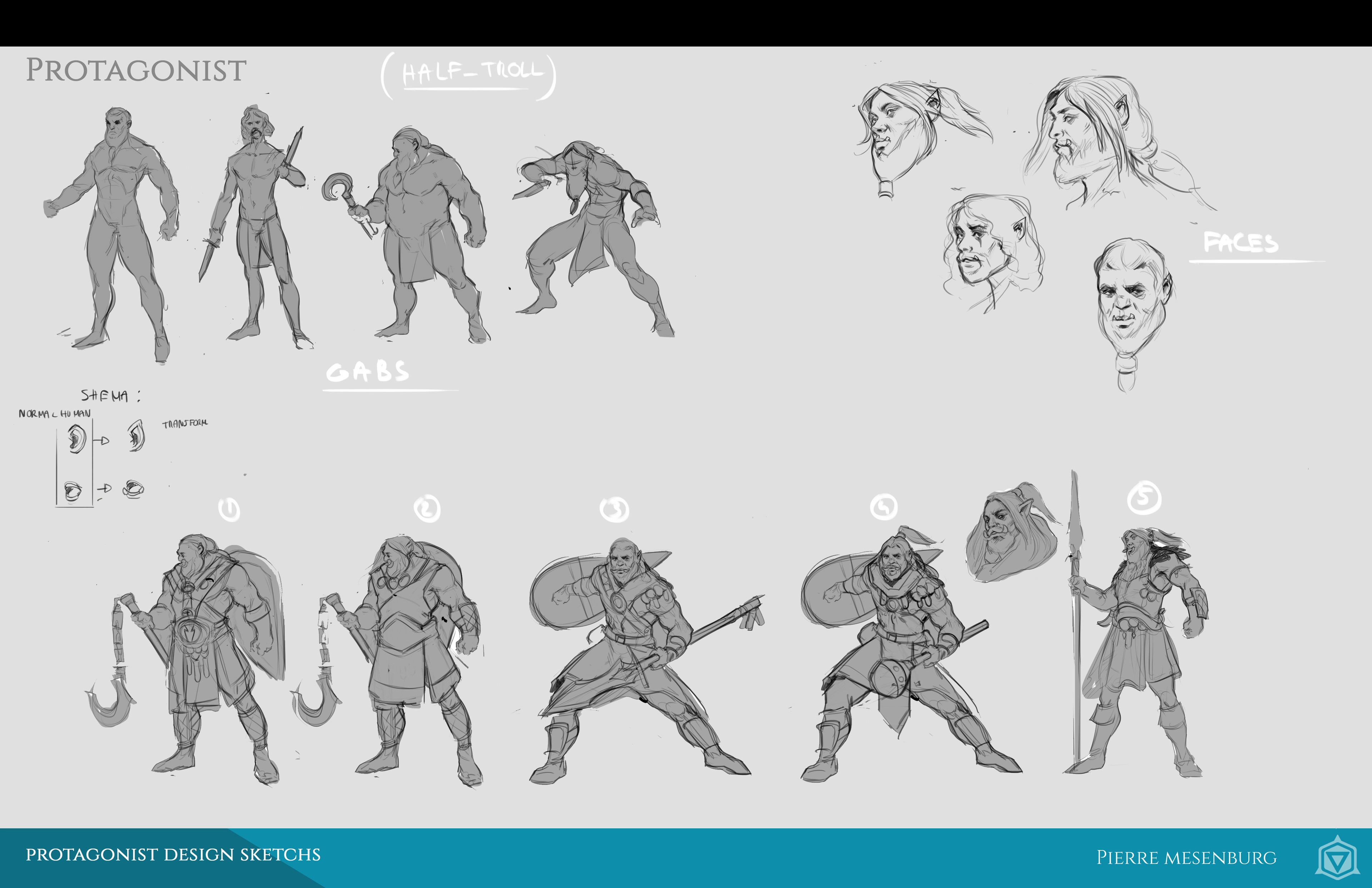The height and width of the screenshot is (888, 1372).
Task: Click the circled number 1 marker
Action: click(229, 509)
